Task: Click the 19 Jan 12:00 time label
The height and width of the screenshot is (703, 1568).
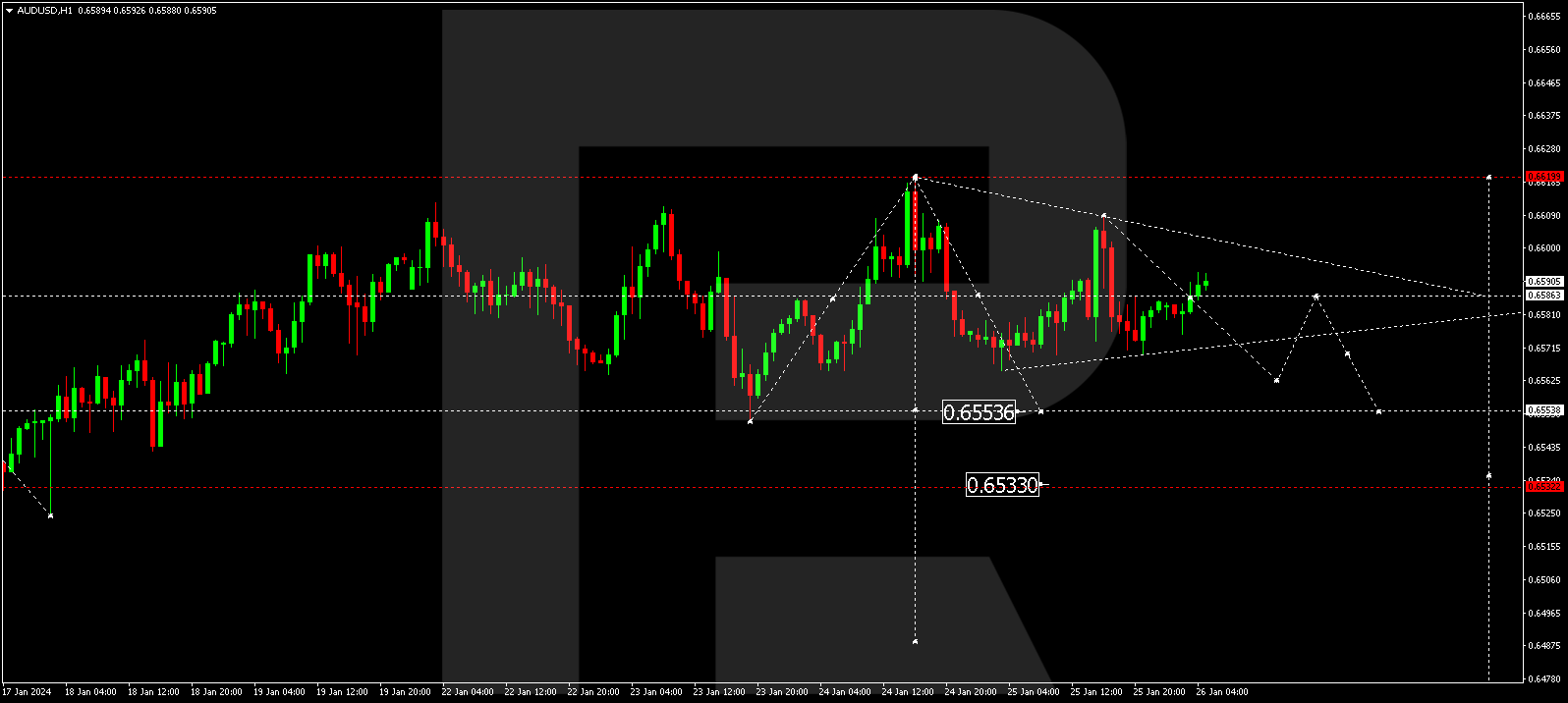Action: (x=342, y=692)
